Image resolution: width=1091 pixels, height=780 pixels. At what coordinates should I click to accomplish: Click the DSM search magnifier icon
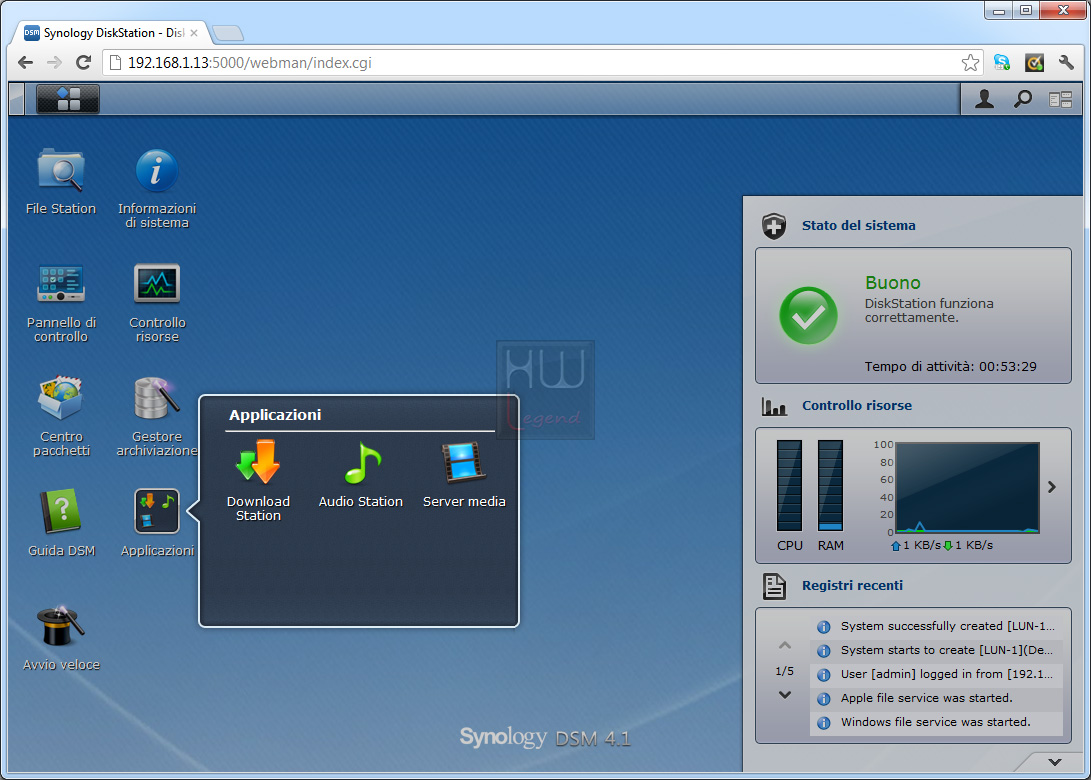(x=1022, y=100)
